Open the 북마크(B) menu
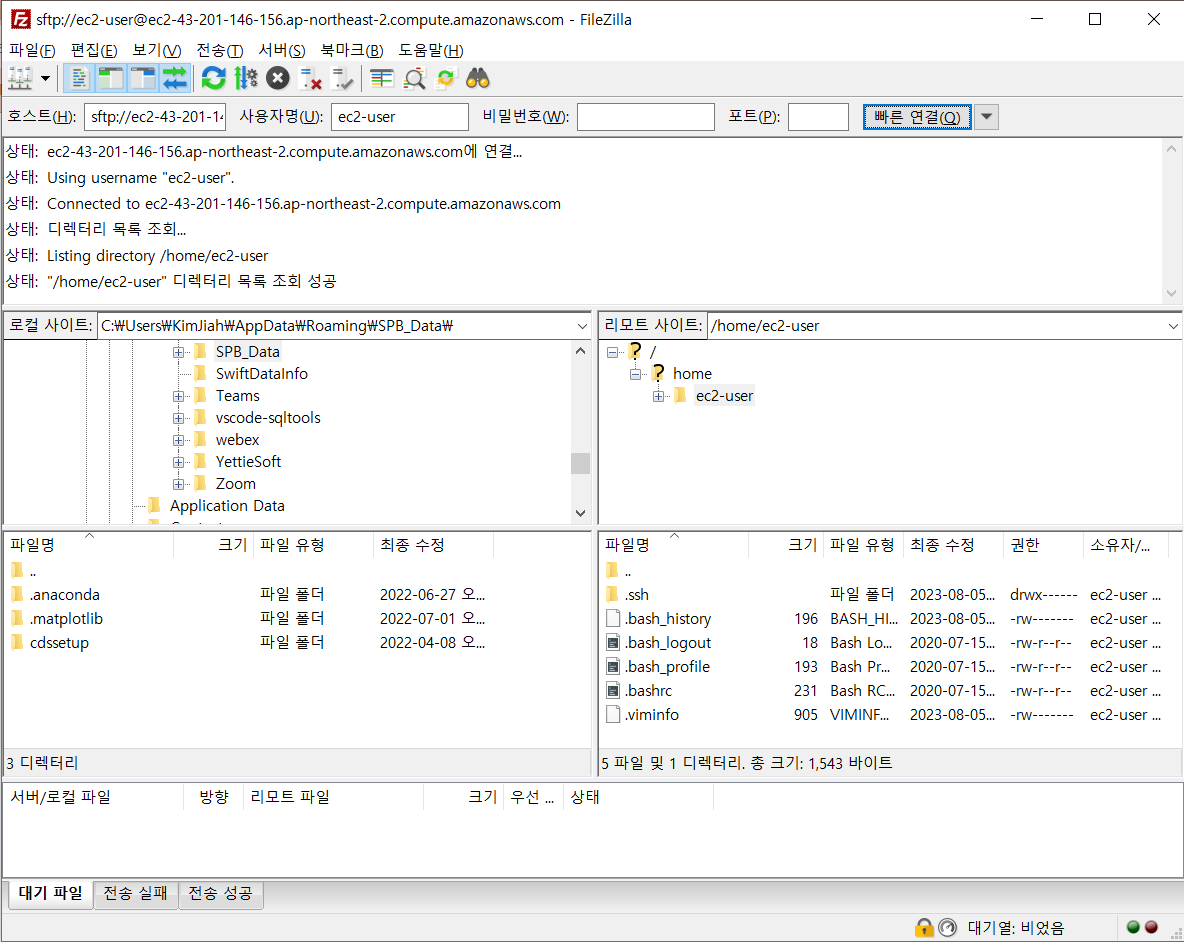The width and height of the screenshot is (1184, 942). tap(352, 51)
